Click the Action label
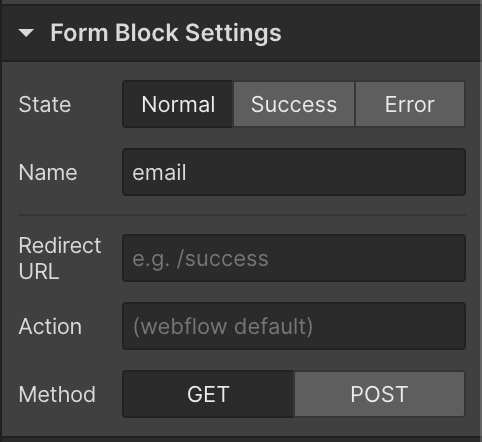 (x=50, y=326)
